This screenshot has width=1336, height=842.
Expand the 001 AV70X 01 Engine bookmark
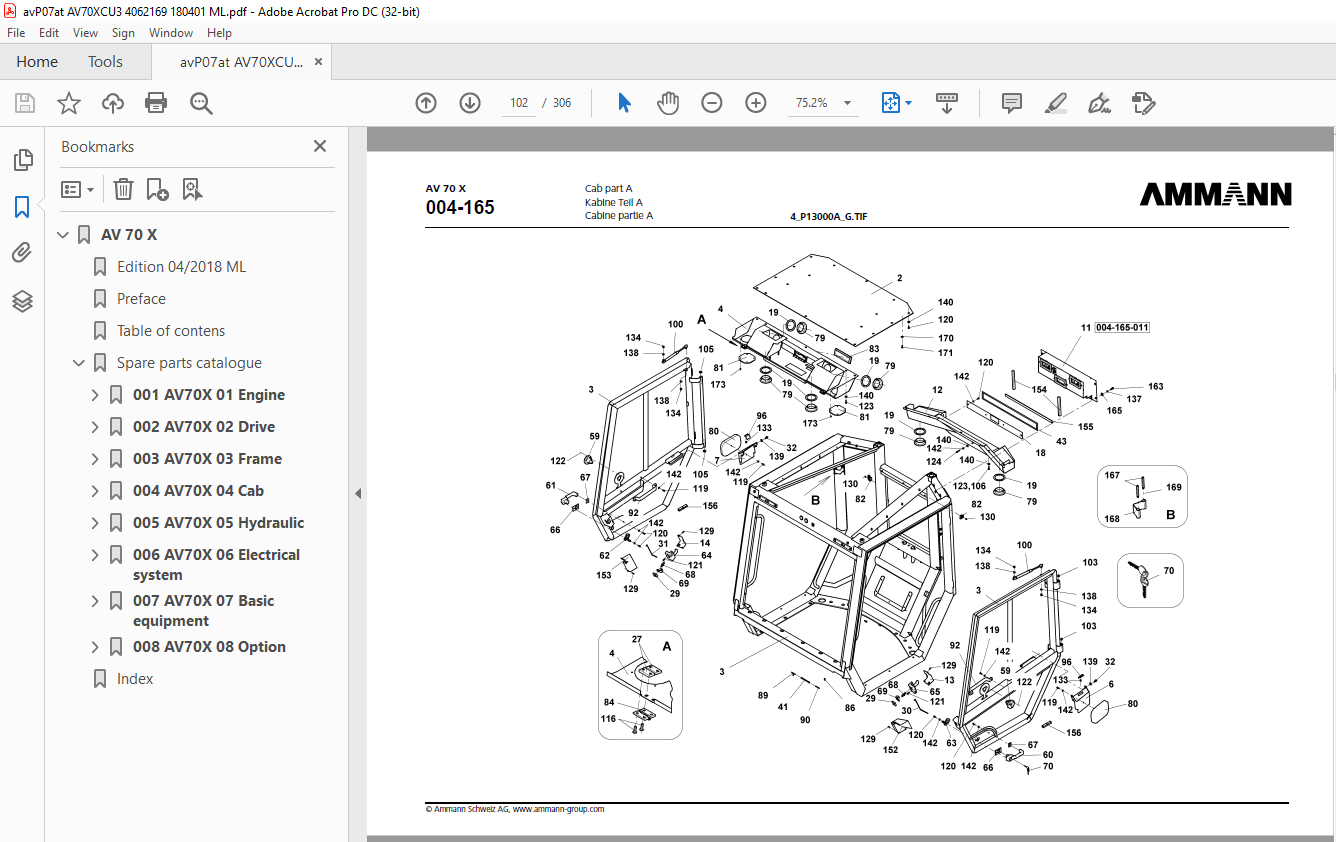point(96,395)
